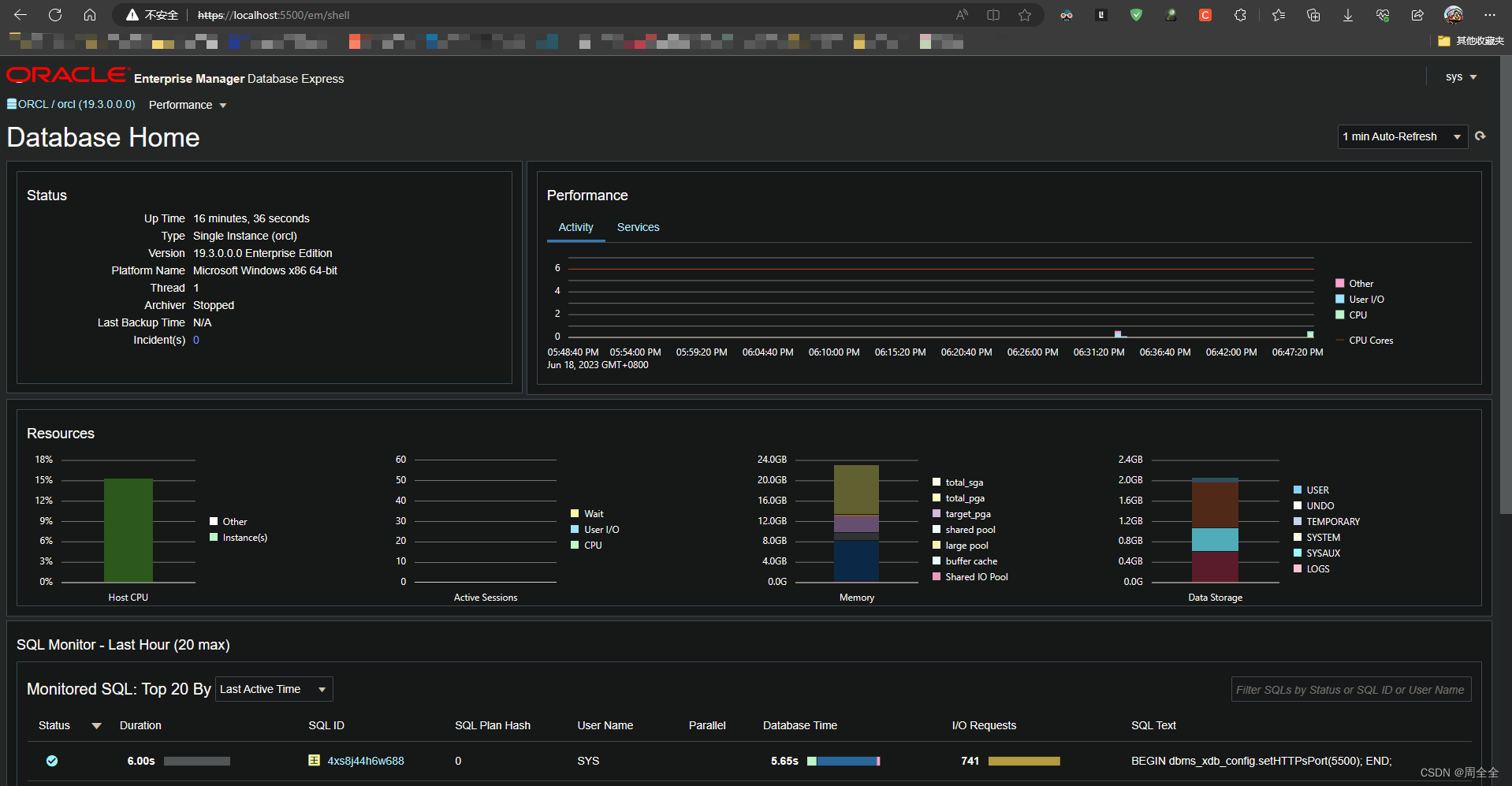1512x786 pixels.
Task: Toggle the buffer cache legend item
Action: click(x=965, y=561)
